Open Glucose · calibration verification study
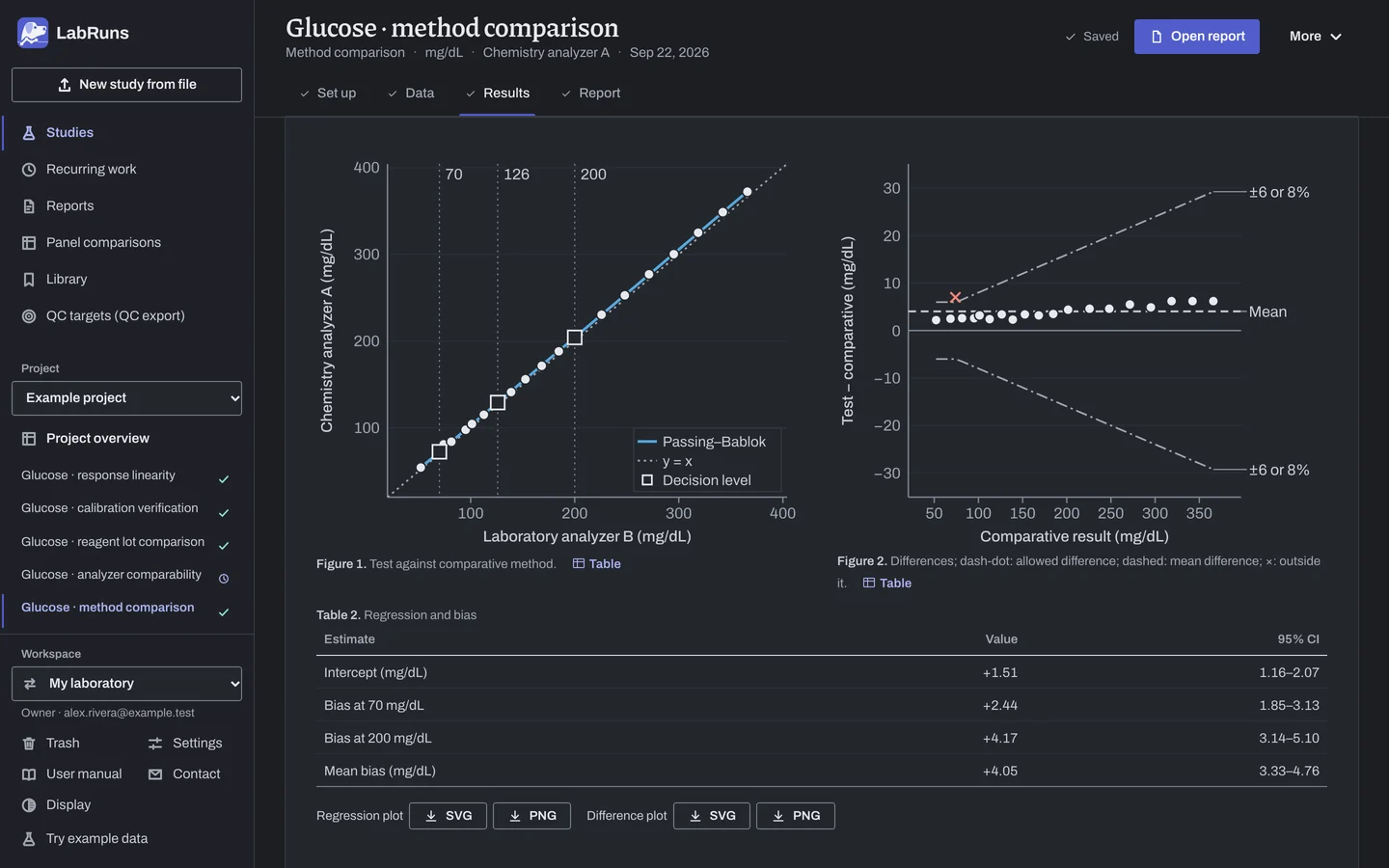Image resolution: width=1389 pixels, height=868 pixels. pyautogui.click(x=126, y=508)
